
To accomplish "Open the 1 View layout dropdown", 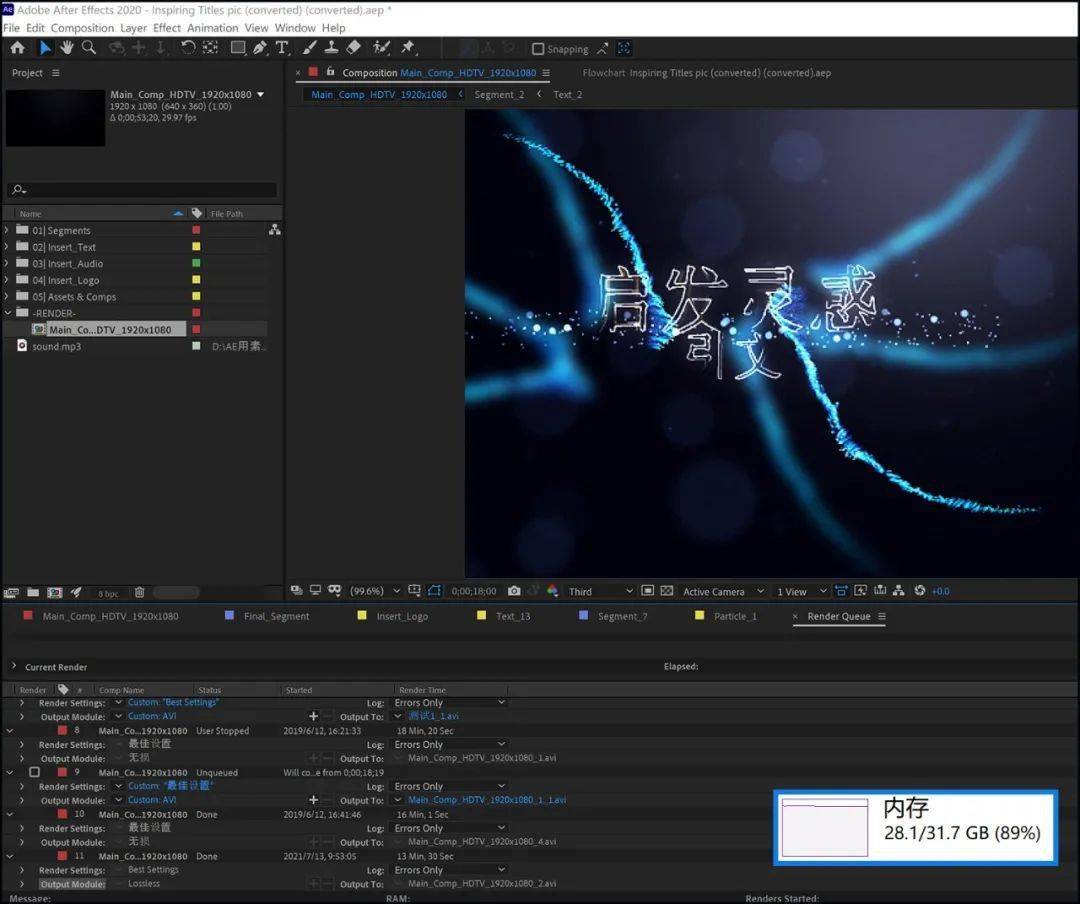I will [x=802, y=591].
